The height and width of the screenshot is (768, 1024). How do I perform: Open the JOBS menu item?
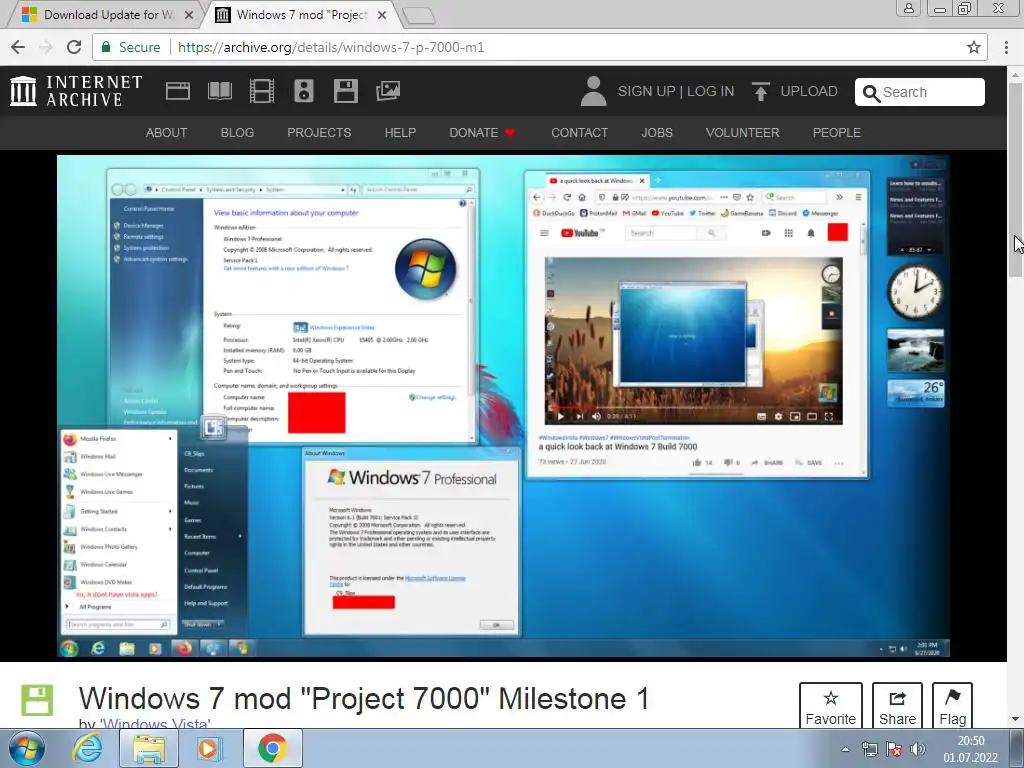657,133
